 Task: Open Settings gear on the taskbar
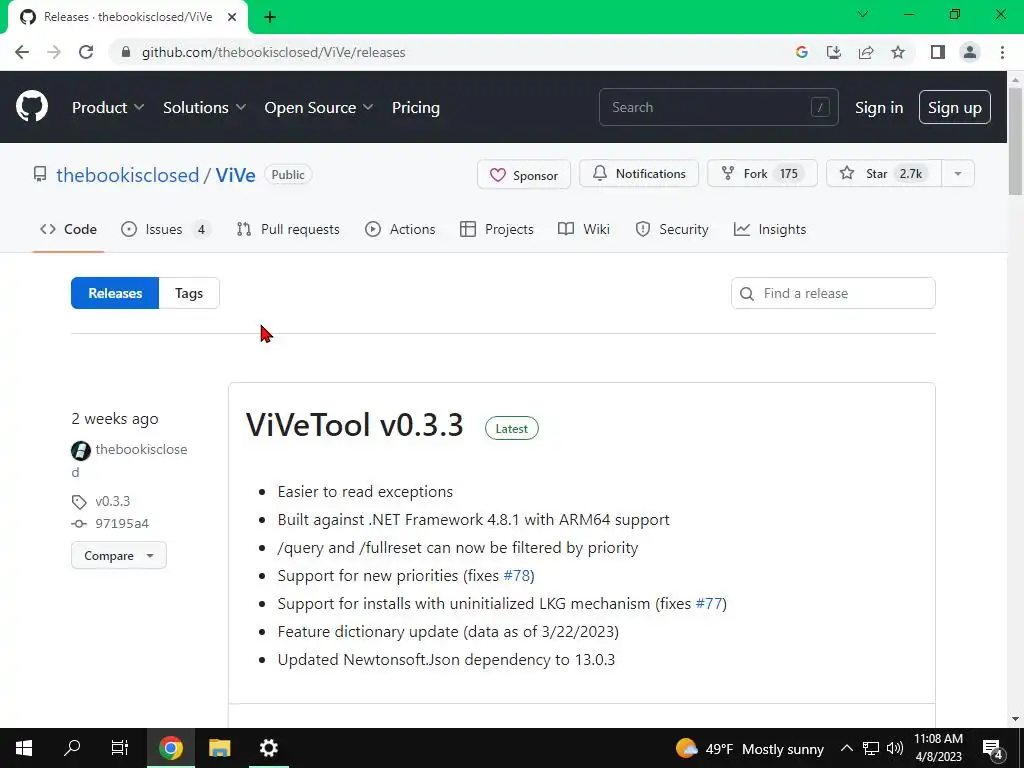pyautogui.click(x=268, y=748)
